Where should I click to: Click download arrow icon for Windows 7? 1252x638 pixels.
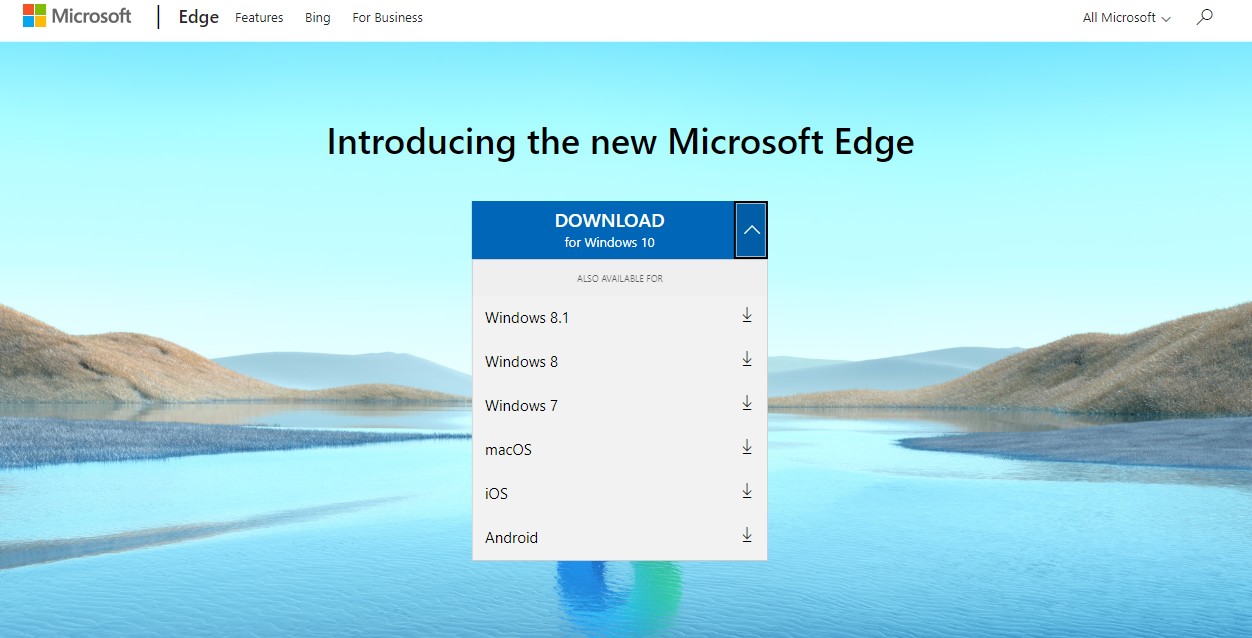pyautogui.click(x=747, y=404)
